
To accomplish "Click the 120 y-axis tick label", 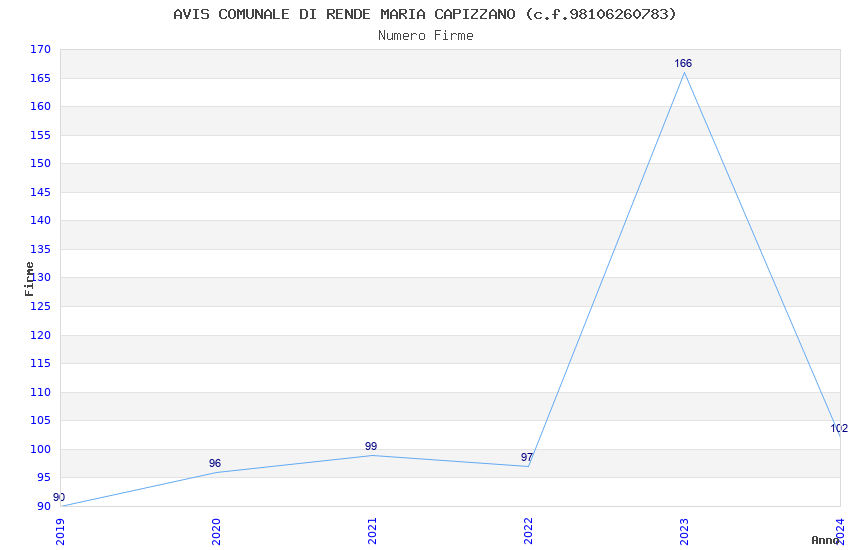I will point(41,335).
